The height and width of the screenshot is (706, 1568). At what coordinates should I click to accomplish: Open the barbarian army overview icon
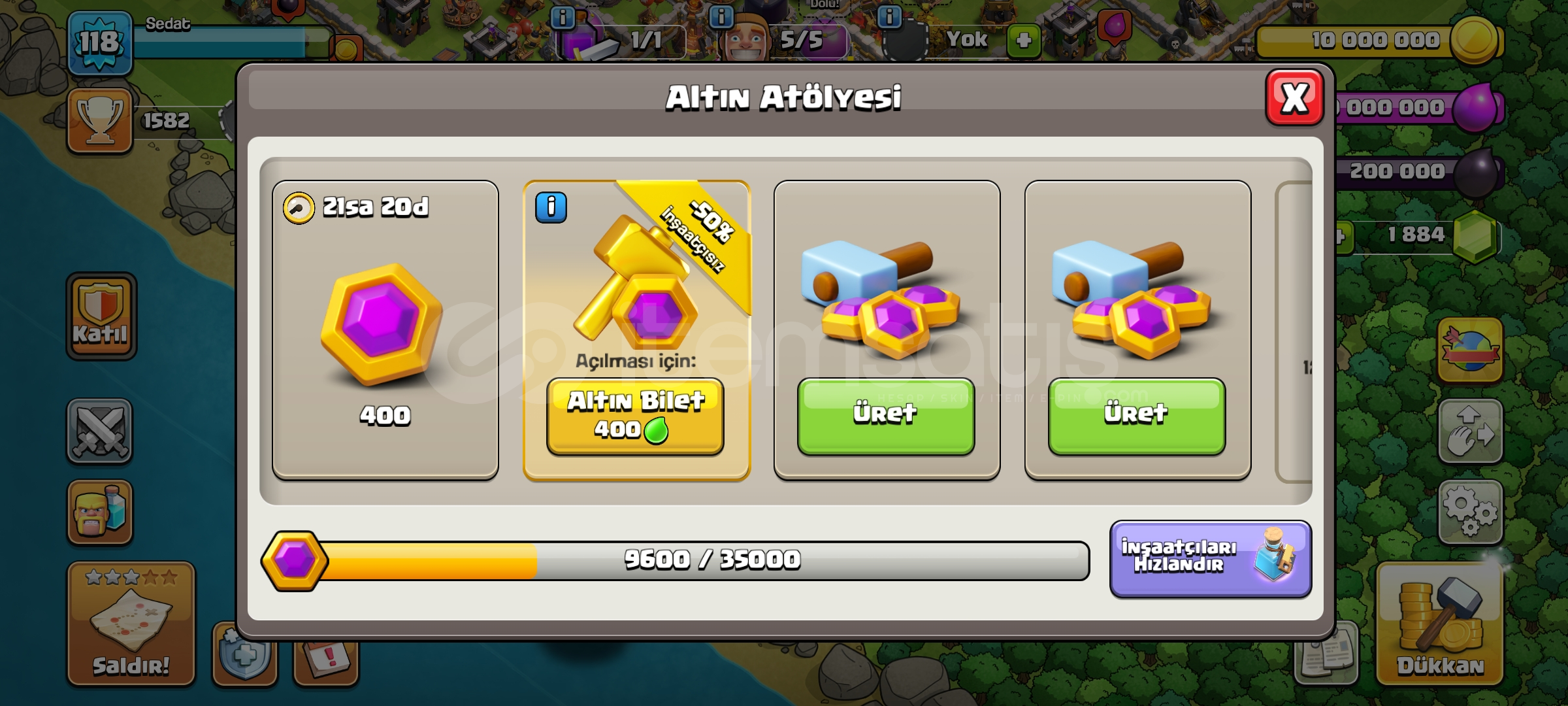point(100,513)
